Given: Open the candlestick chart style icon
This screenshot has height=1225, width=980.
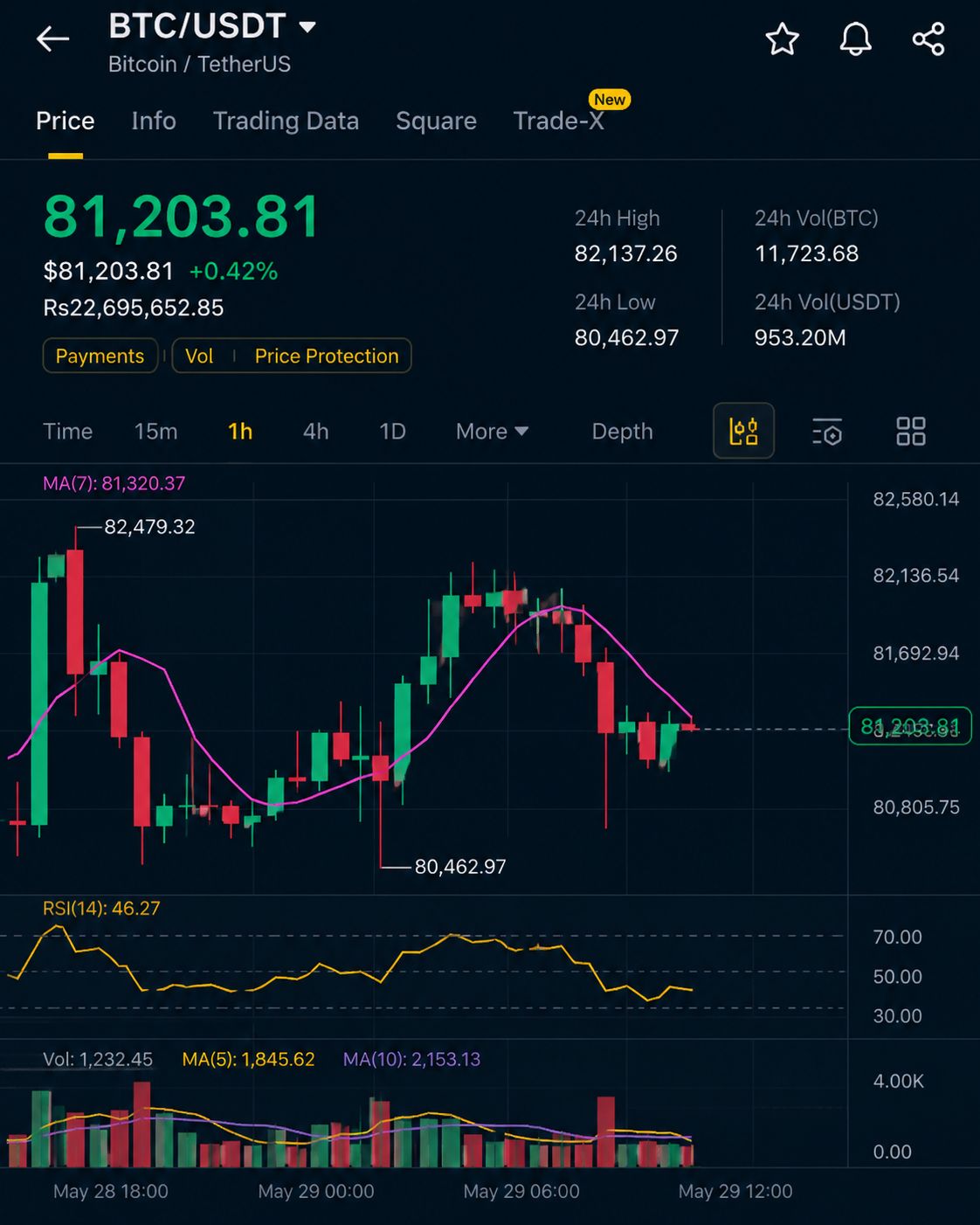Looking at the screenshot, I should point(743,431).
